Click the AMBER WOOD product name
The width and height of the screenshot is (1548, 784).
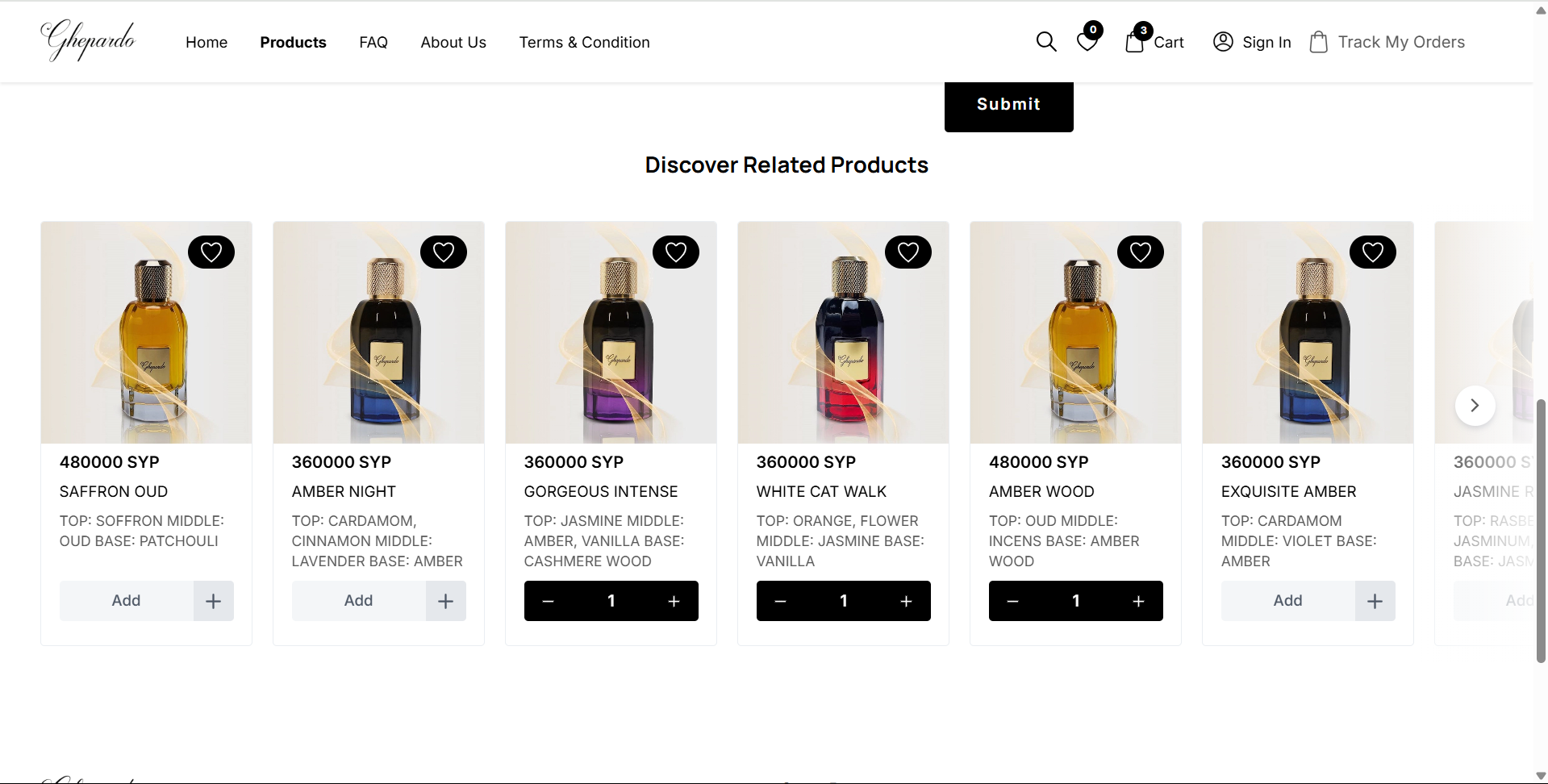click(1041, 491)
